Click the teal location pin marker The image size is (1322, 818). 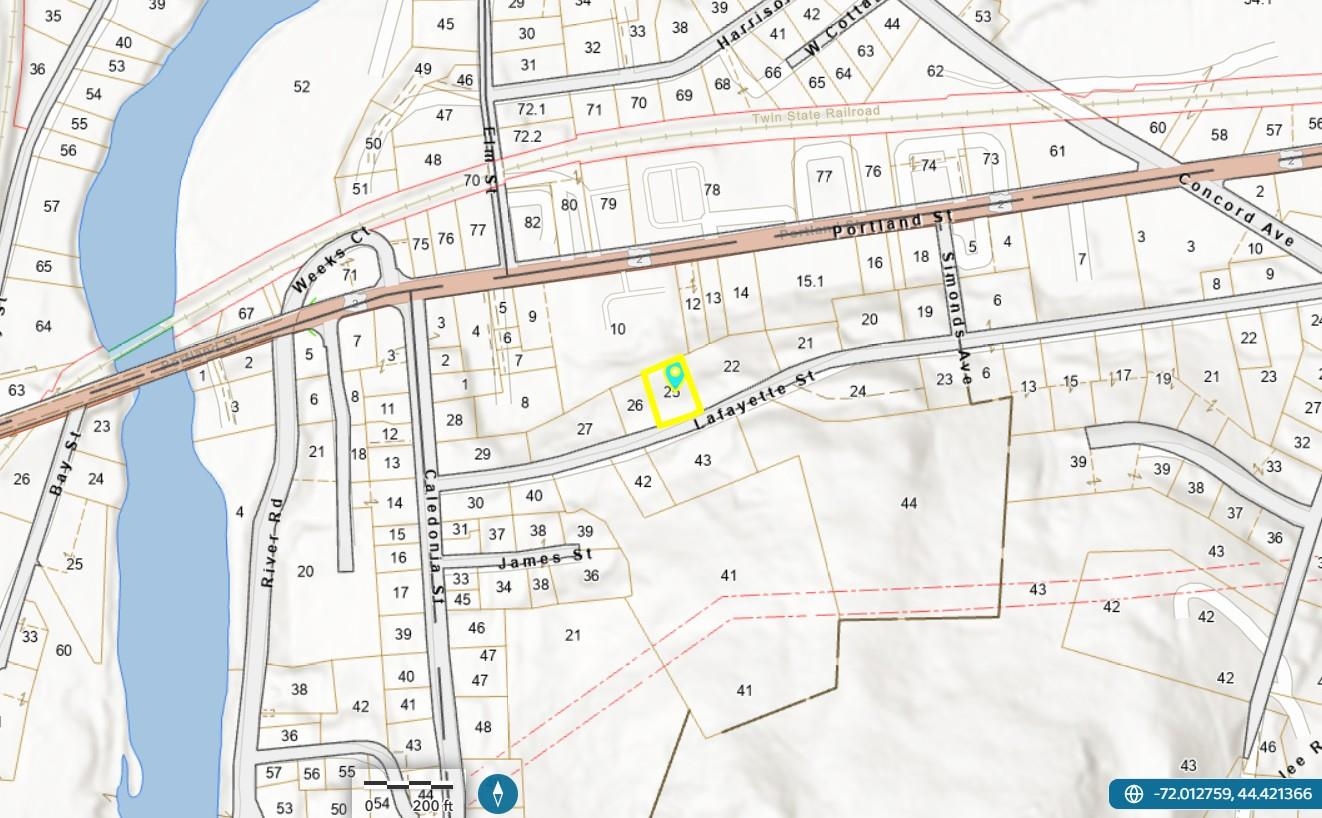pyautogui.click(x=675, y=376)
